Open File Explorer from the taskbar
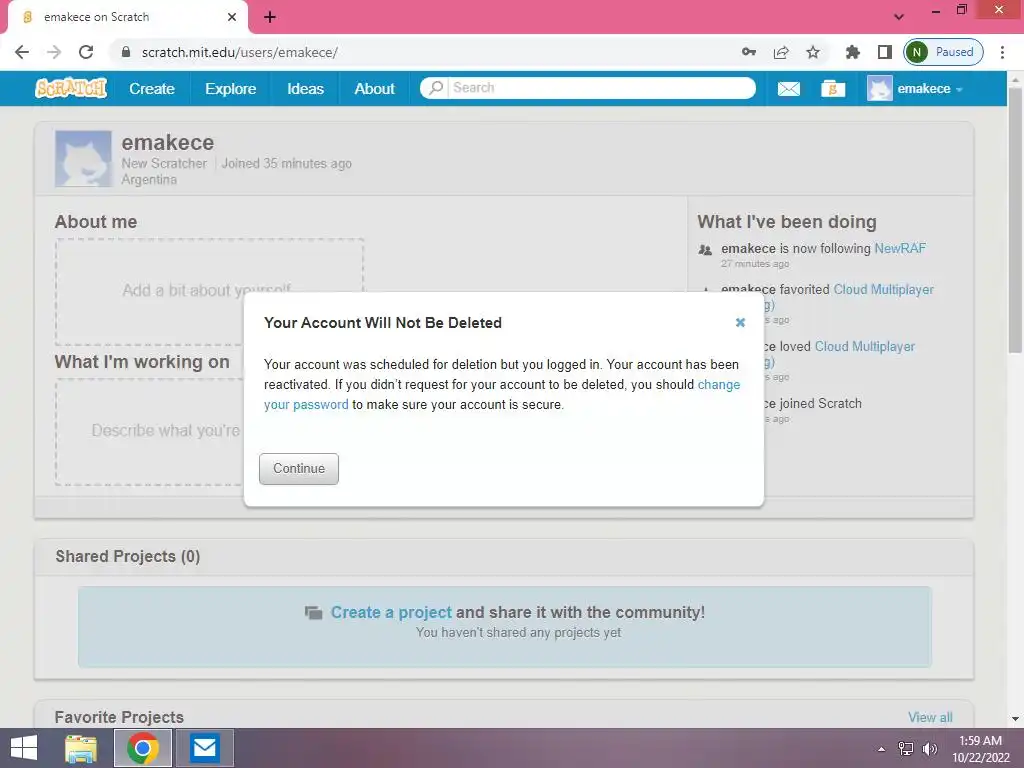 pyautogui.click(x=81, y=748)
